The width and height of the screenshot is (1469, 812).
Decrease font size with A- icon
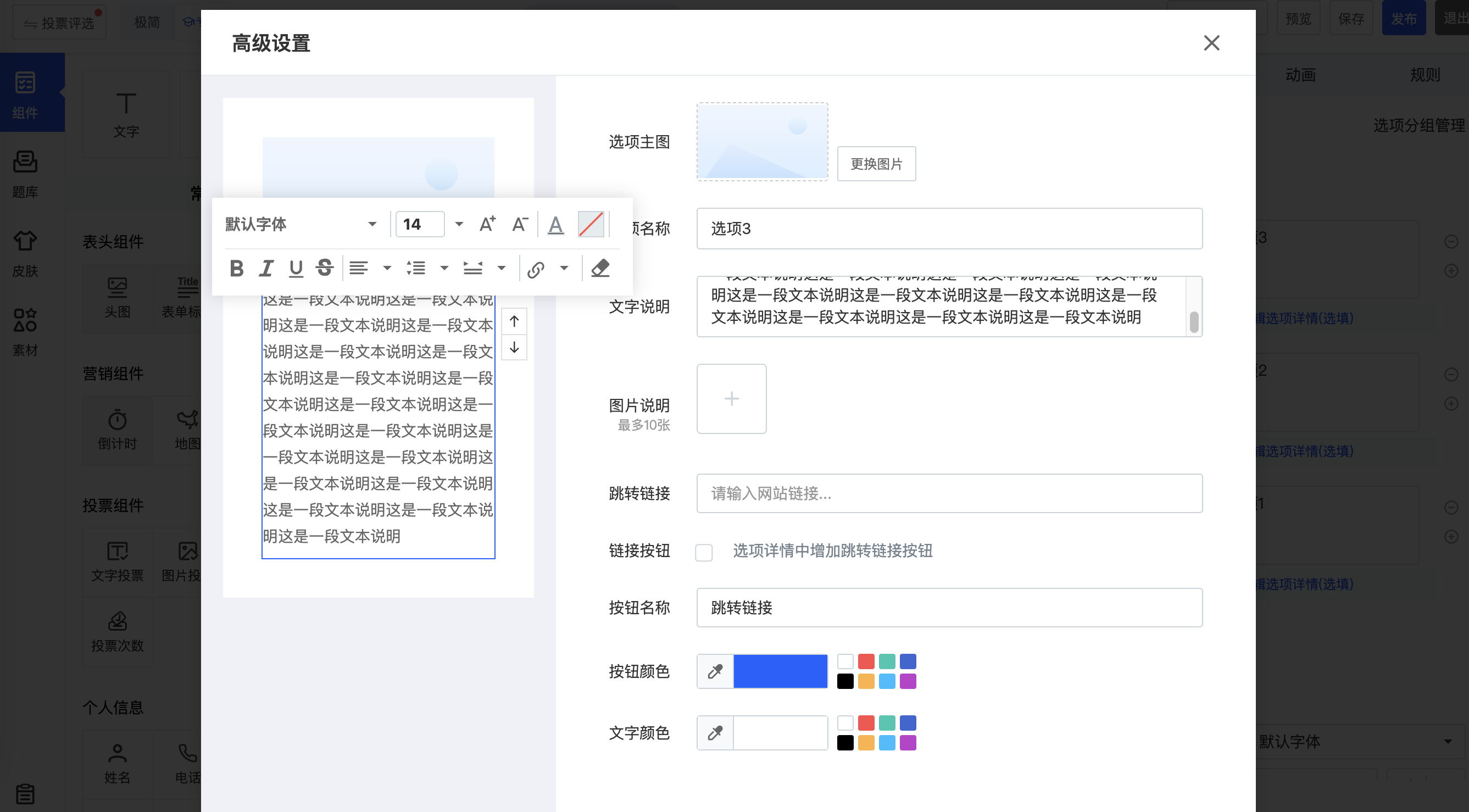pyautogui.click(x=520, y=224)
